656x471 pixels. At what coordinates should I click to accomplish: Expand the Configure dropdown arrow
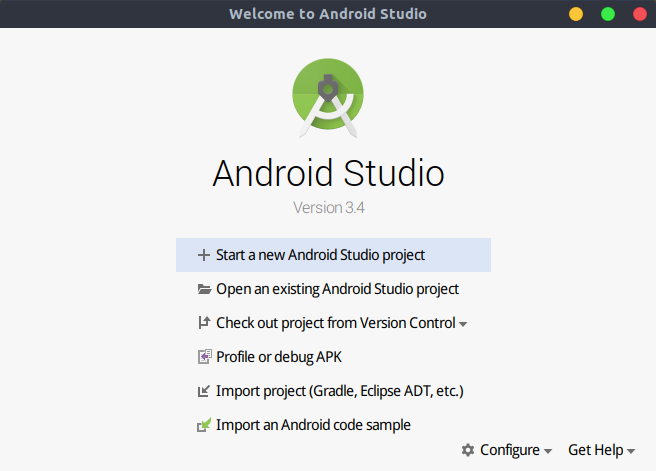click(x=548, y=451)
